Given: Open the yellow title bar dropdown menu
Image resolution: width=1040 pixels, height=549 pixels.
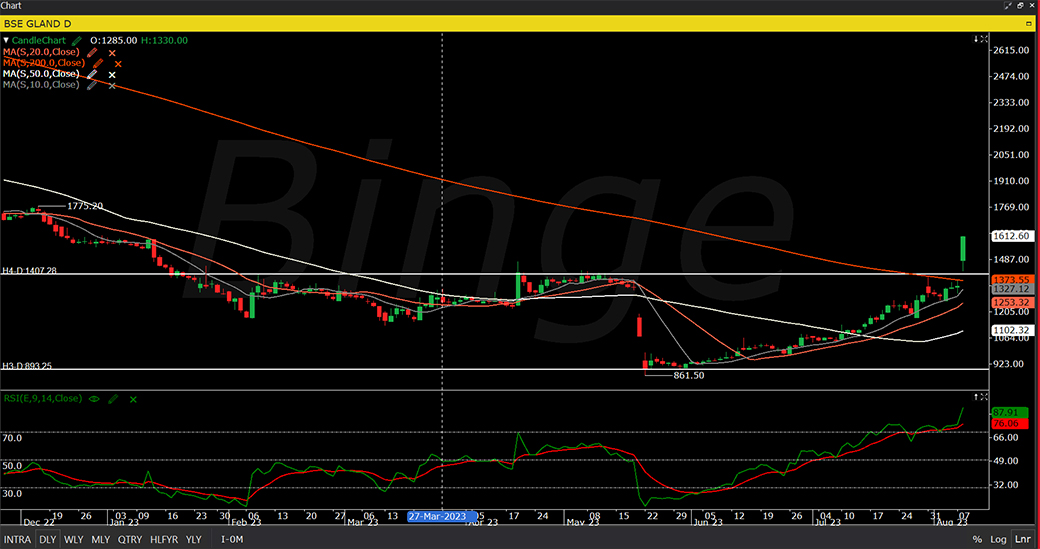Looking at the screenshot, I should 1028,23.
